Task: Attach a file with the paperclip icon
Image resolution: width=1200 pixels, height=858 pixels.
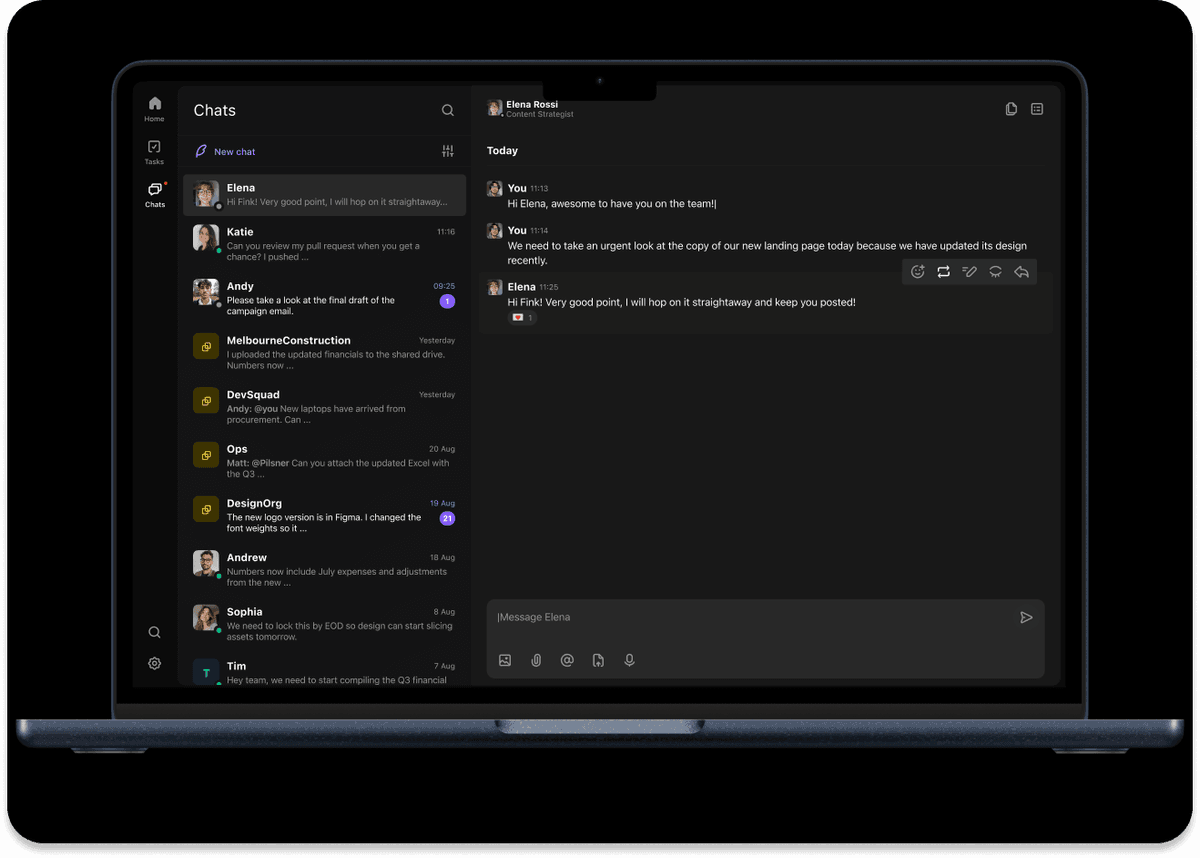Action: point(536,660)
